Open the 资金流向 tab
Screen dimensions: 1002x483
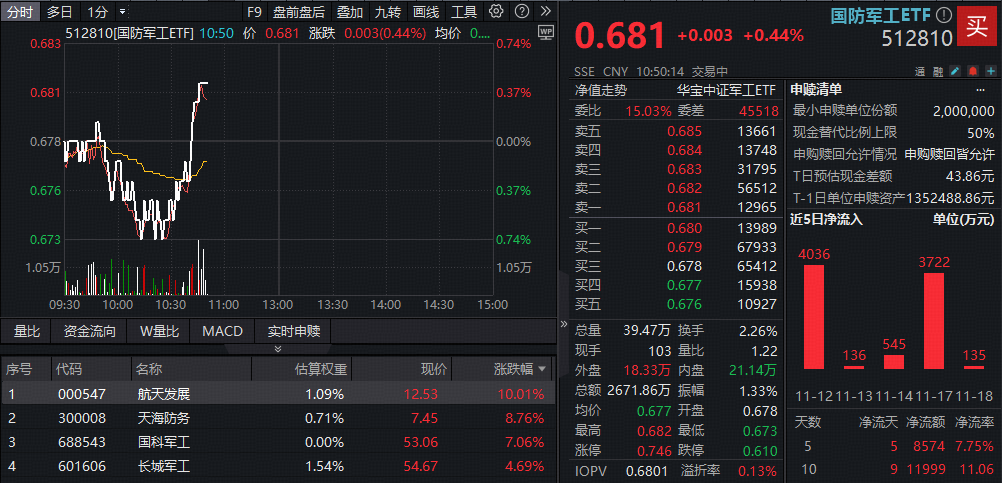point(90,331)
